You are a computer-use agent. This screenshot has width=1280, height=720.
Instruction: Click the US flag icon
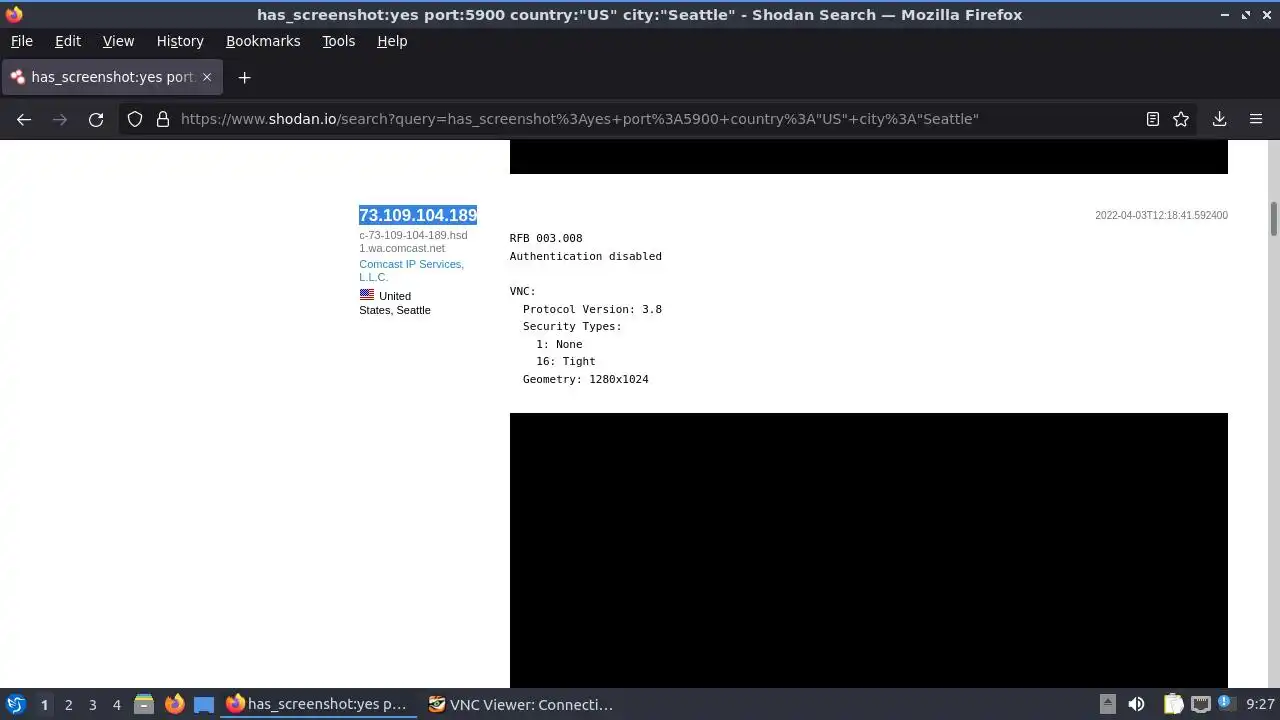[367, 295]
